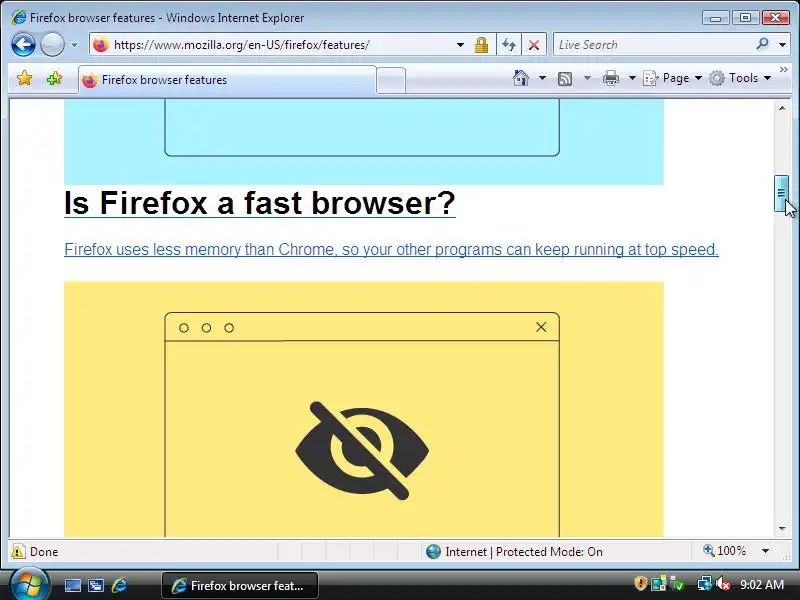The width and height of the screenshot is (800, 600).
Task: Click the 9:02 AM clock
Action: [x=762, y=585]
